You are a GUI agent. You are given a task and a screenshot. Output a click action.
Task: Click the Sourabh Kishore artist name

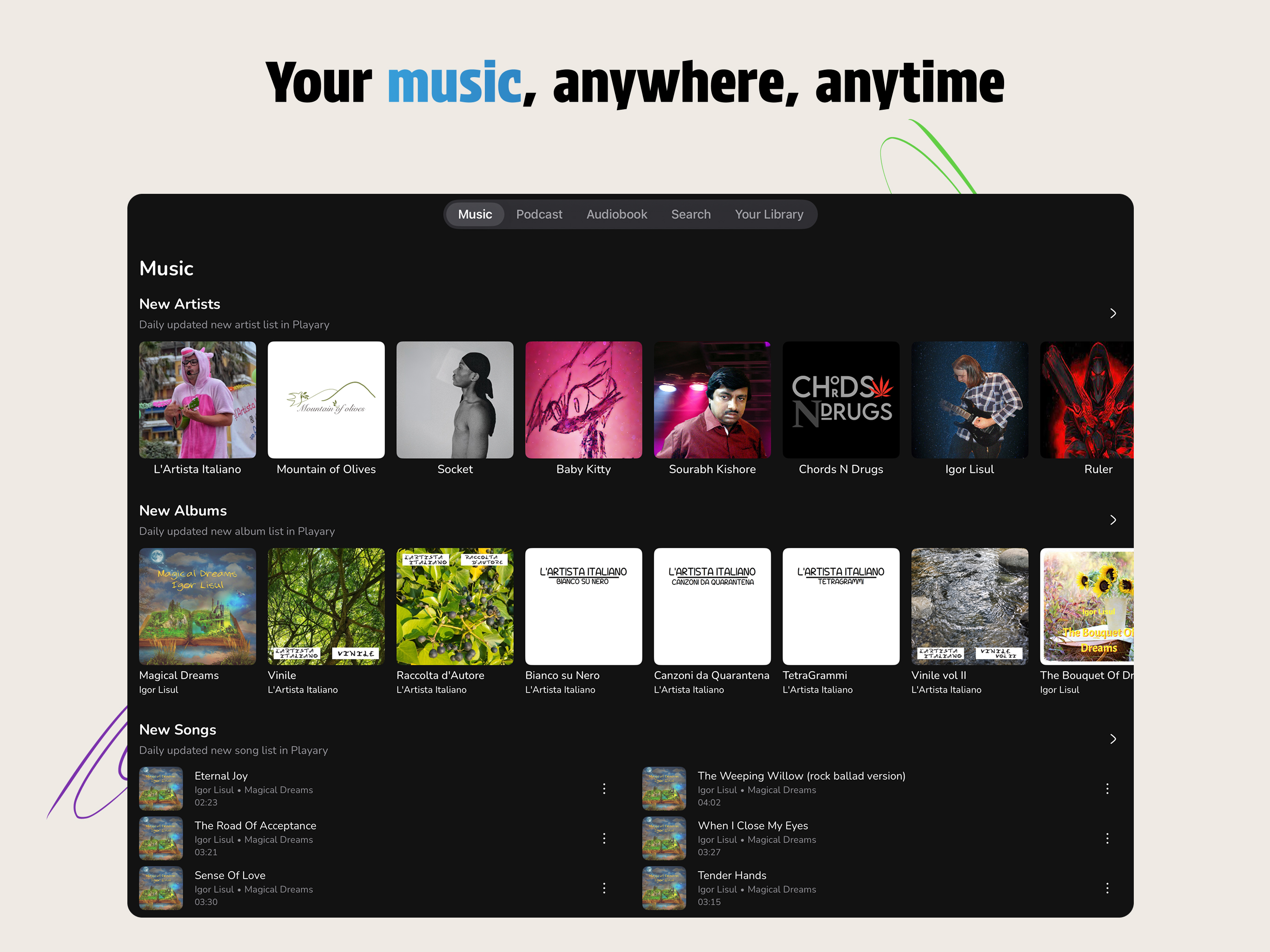pyautogui.click(x=712, y=469)
